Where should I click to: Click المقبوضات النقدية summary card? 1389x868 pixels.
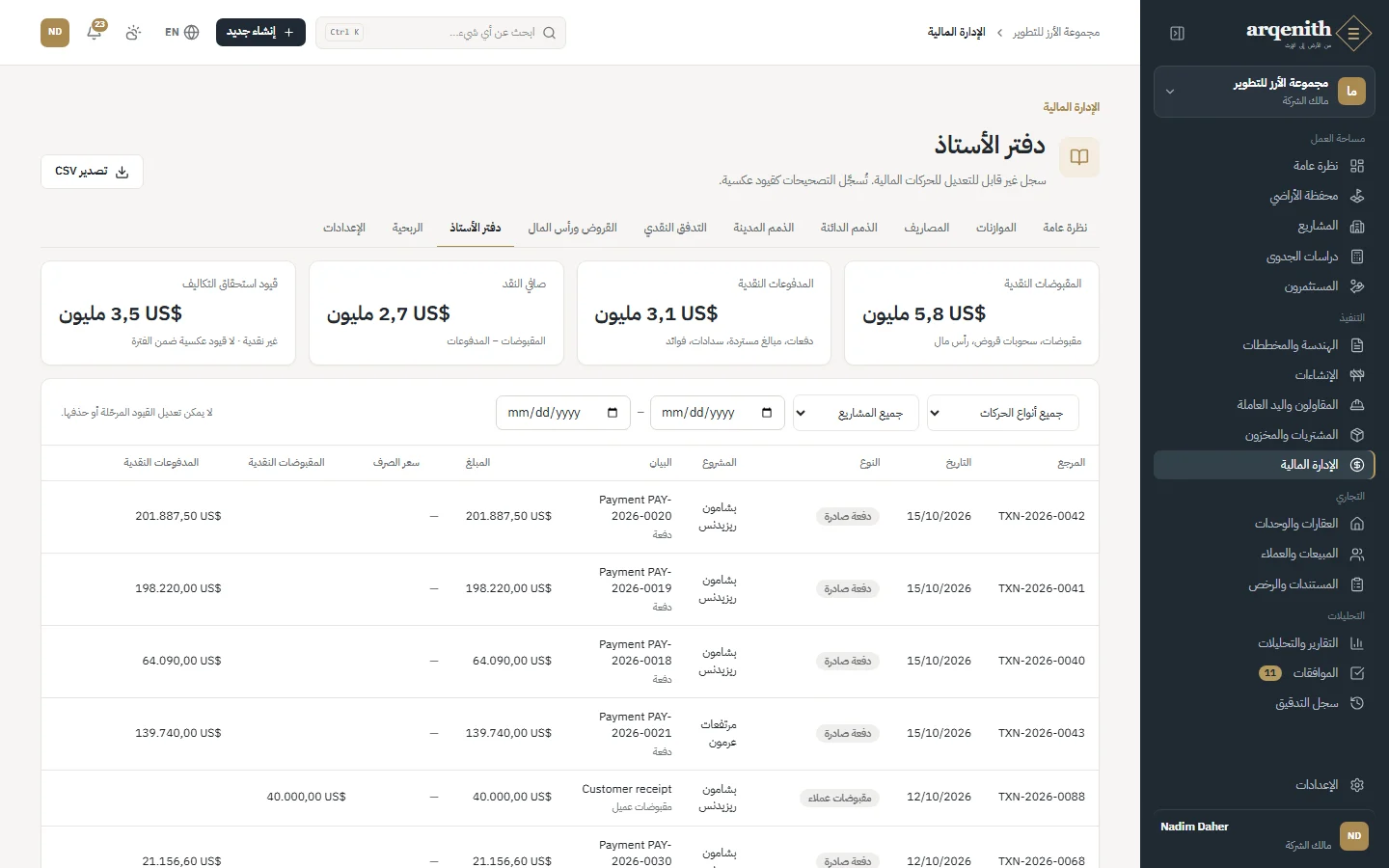pyautogui.click(x=971, y=313)
